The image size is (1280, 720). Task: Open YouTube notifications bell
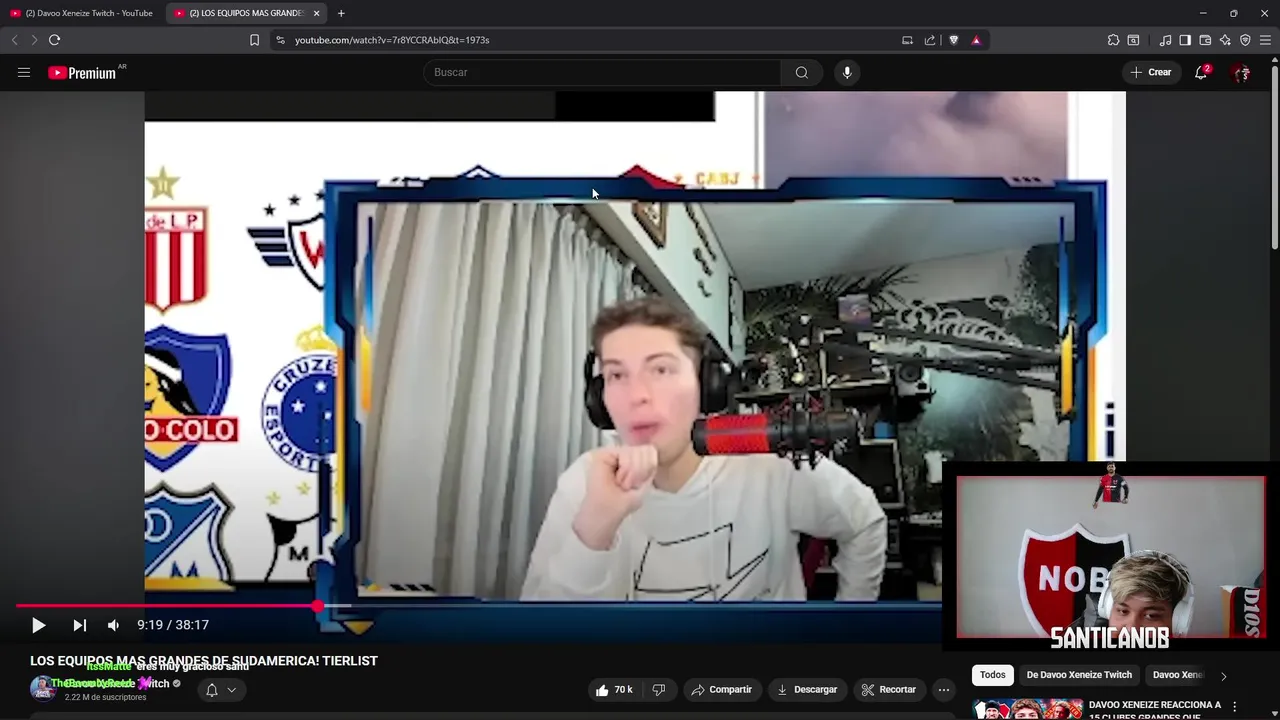1201,72
